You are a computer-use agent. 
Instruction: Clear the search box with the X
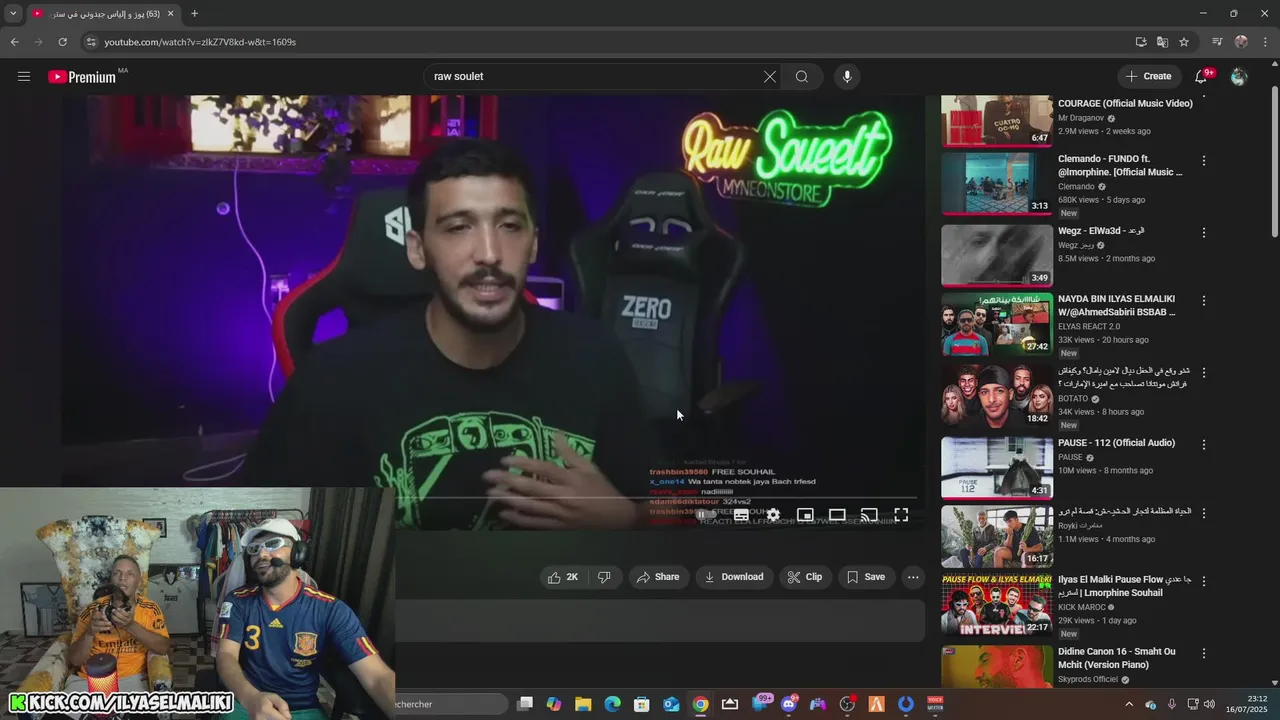(770, 76)
